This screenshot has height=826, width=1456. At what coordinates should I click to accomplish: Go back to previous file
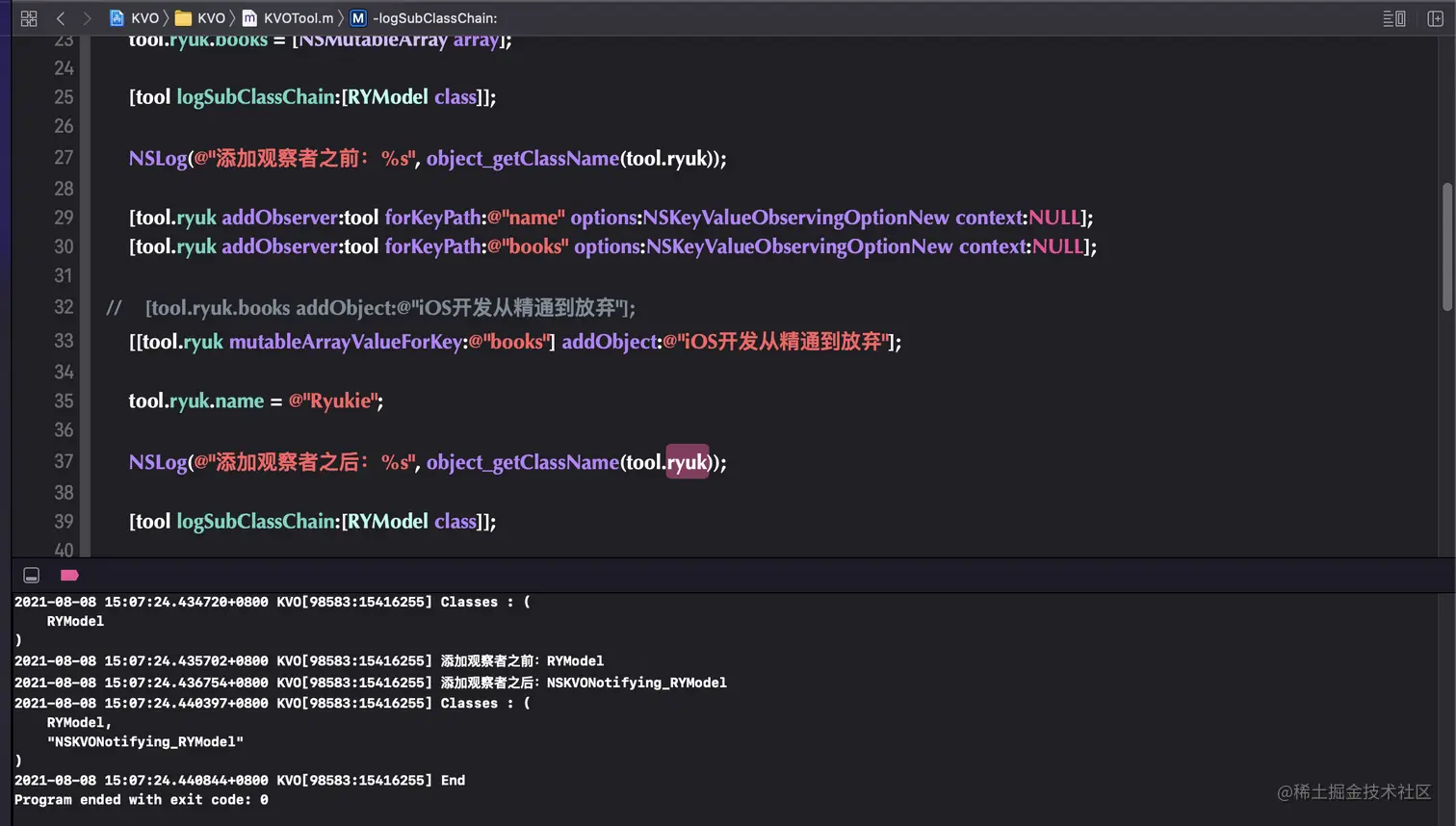tap(61, 18)
